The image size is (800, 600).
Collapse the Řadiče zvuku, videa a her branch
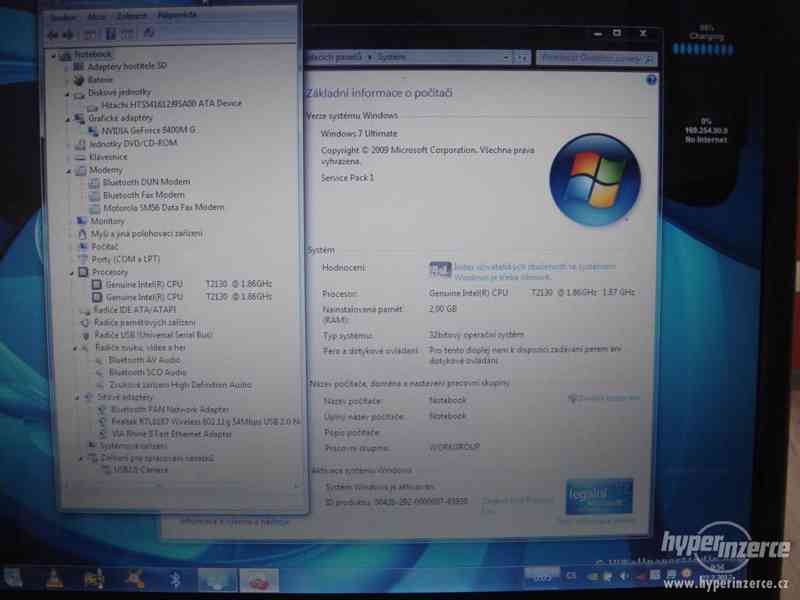tap(75, 348)
